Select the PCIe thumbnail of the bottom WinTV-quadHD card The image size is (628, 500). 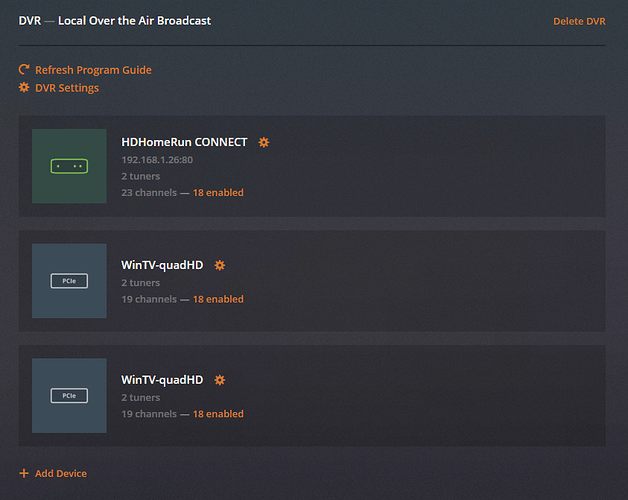[69, 395]
